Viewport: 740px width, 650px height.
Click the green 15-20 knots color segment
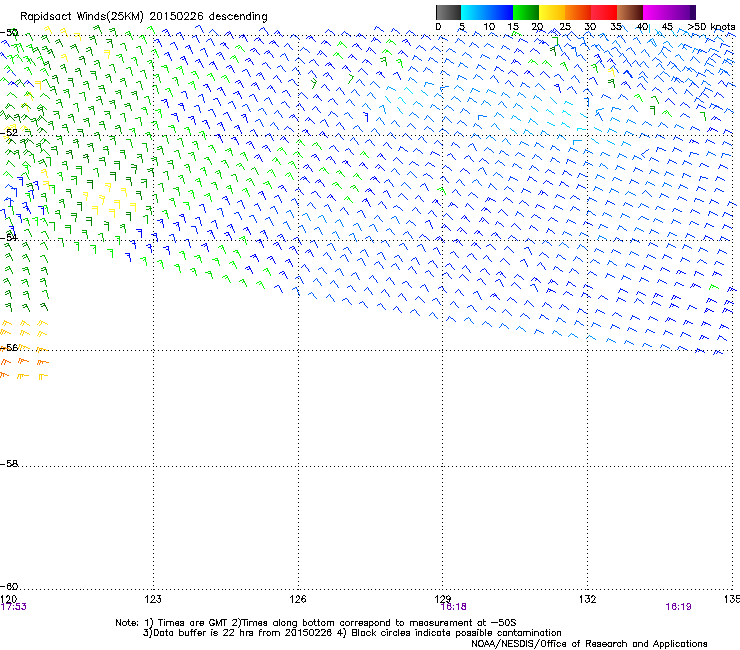pos(526,12)
